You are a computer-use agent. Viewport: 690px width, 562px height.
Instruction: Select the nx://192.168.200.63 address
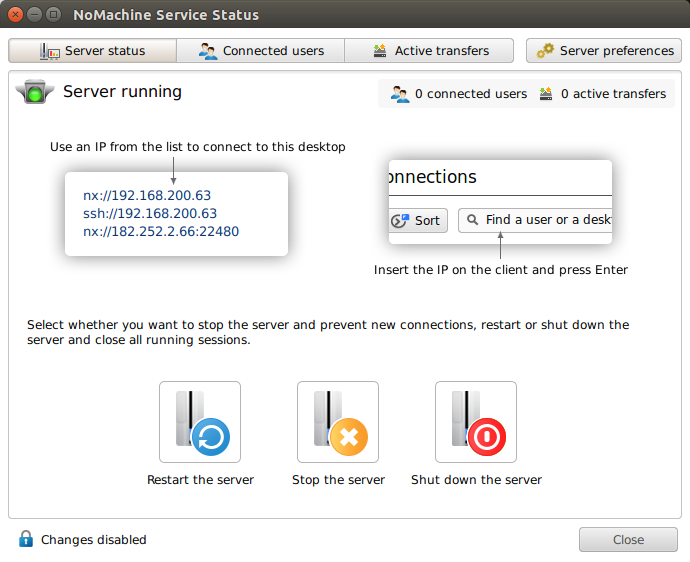click(147, 195)
